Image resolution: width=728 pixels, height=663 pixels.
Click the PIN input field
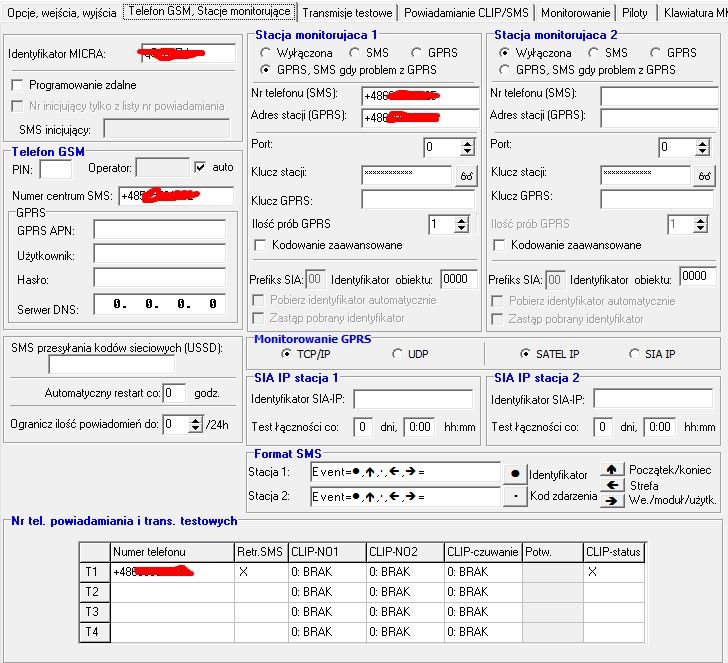point(56,169)
